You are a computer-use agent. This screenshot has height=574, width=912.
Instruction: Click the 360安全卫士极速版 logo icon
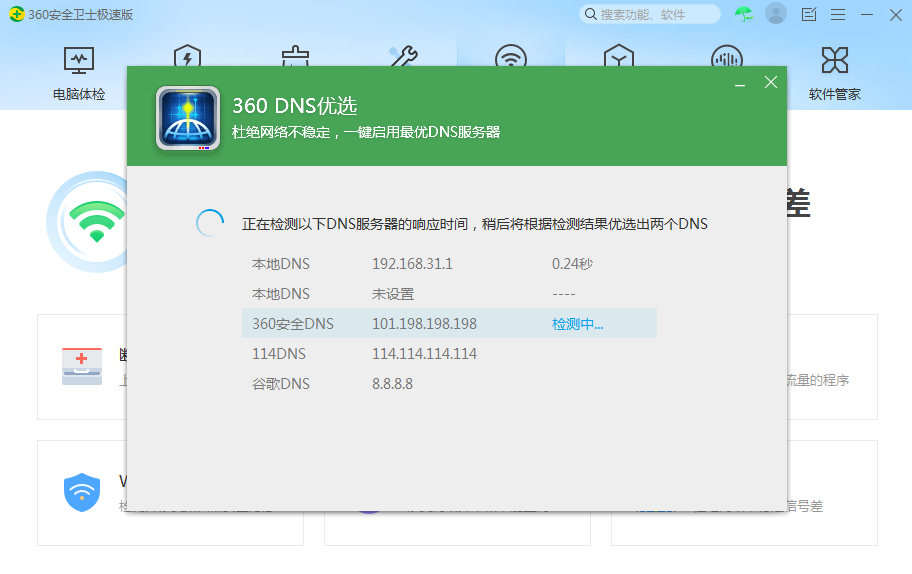17,14
